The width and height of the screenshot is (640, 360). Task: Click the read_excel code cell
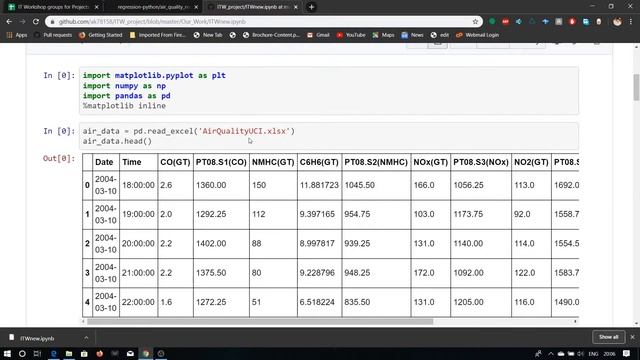point(329,136)
